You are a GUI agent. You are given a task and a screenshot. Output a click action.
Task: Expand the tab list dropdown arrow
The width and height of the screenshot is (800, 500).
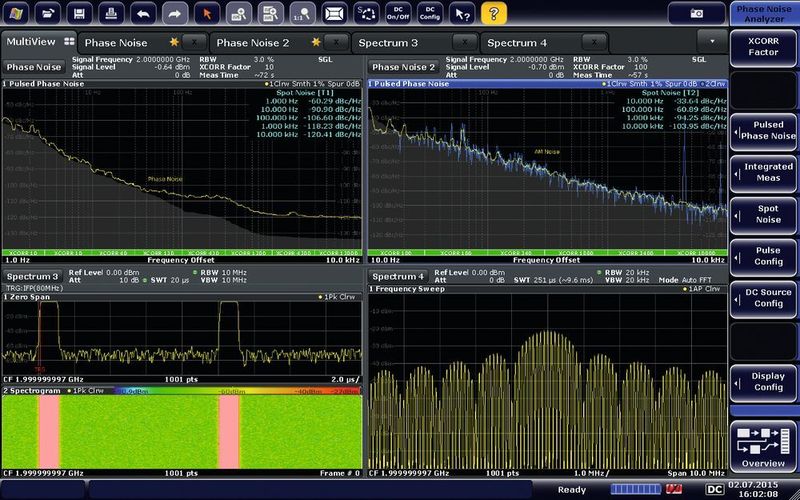tap(712, 43)
